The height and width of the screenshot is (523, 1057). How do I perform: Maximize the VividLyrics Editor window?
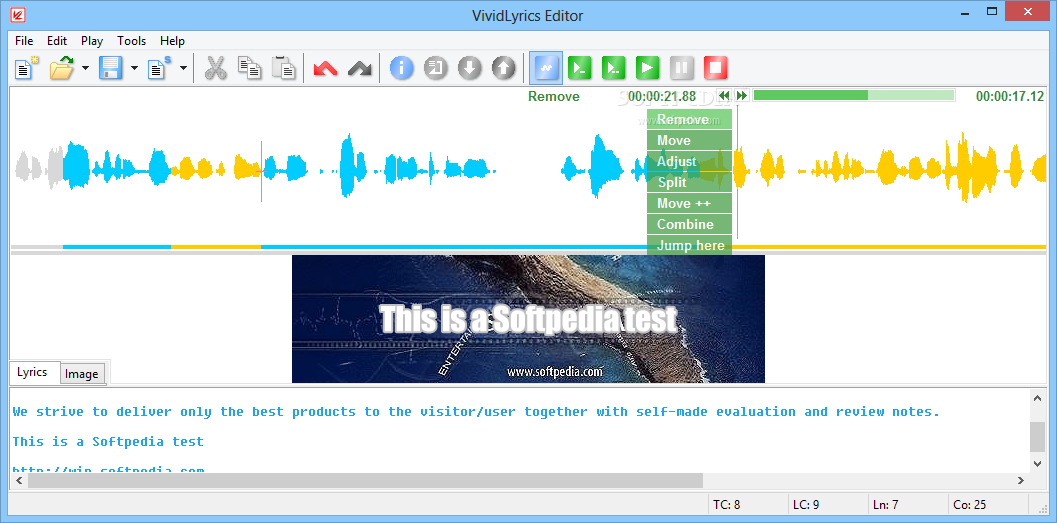point(992,11)
